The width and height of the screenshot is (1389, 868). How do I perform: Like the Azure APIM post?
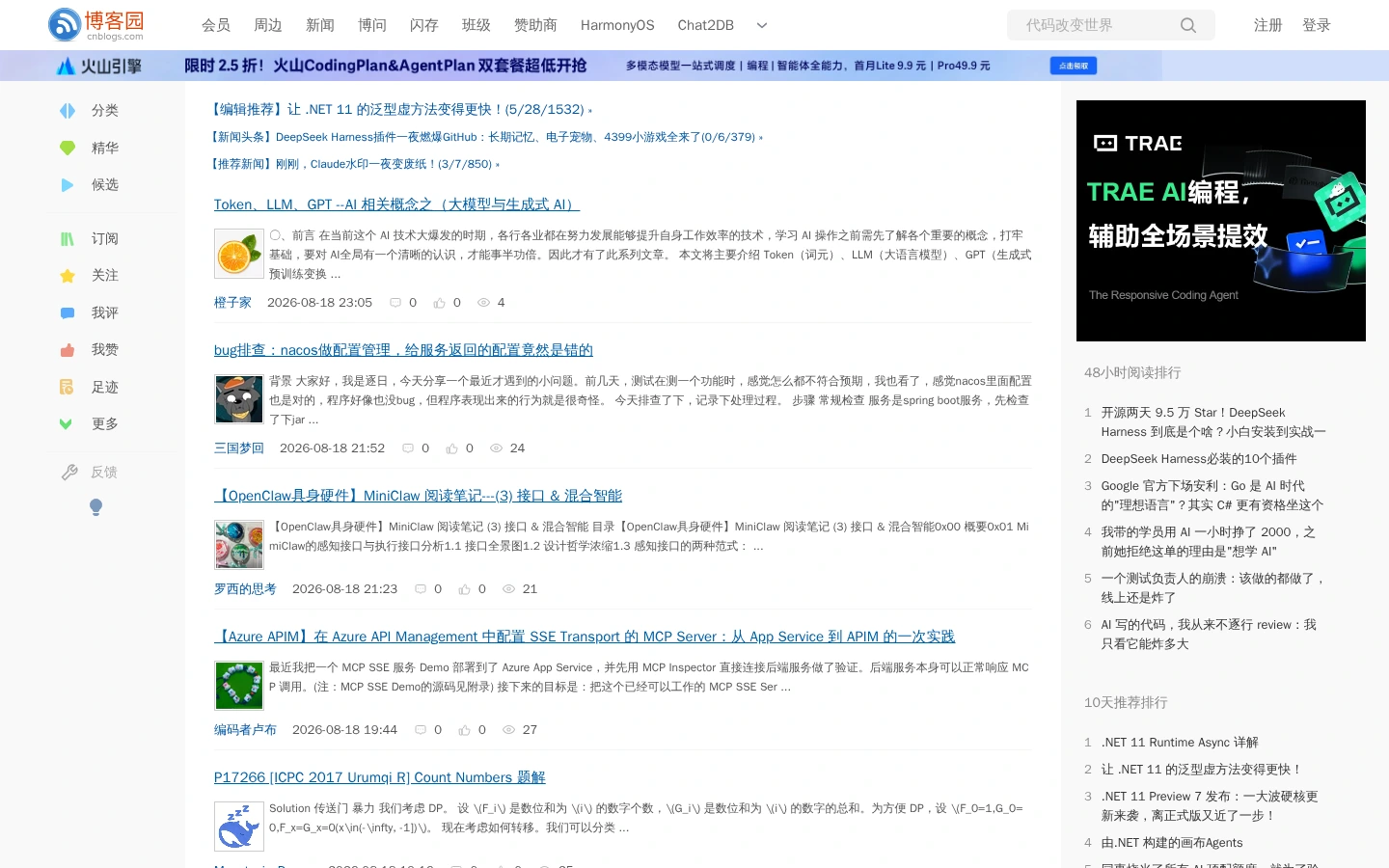464,730
